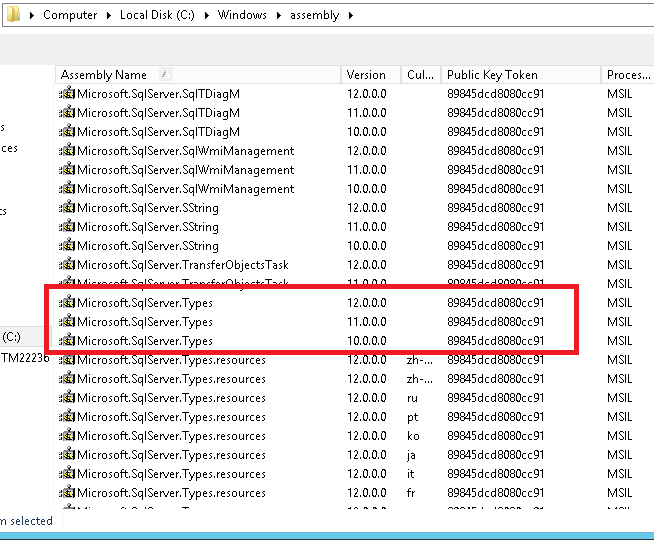Click icon of SqlTDiagM version 11.0.0.0 row
The height and width of the screenshot is (540, 654).
tap(67, 112)
